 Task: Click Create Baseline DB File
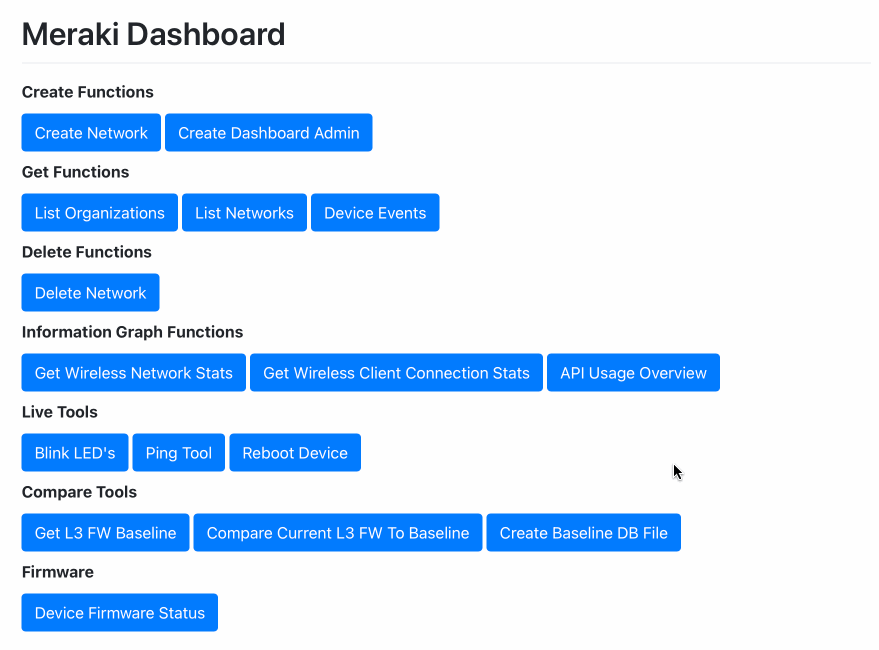583,532
